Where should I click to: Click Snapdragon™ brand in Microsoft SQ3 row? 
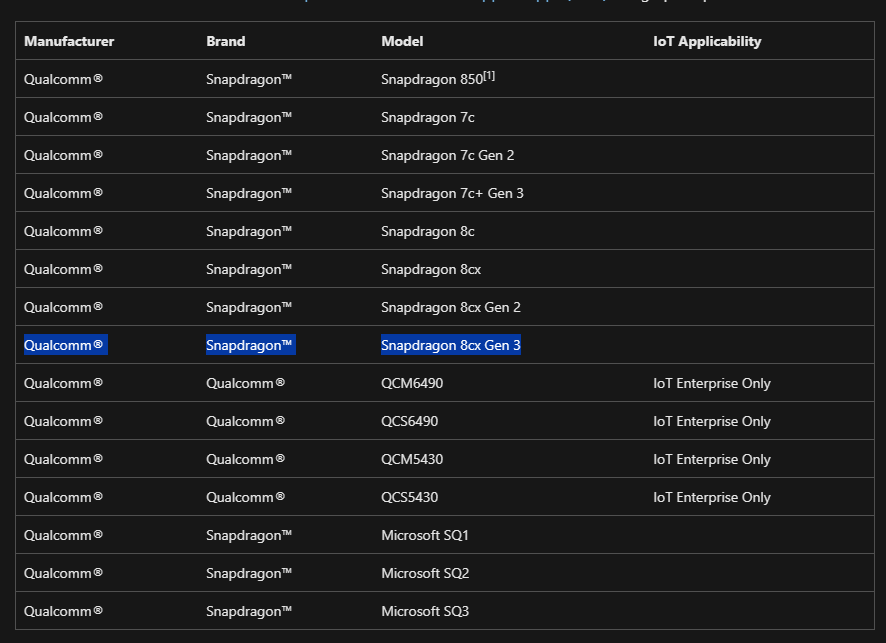(249, 611)
